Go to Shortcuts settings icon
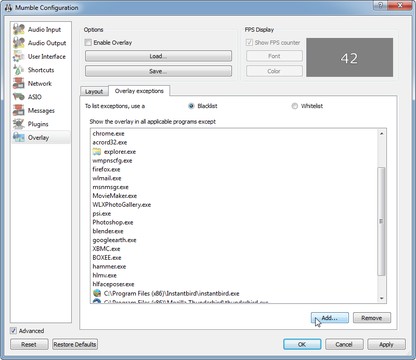 point(19,70)
